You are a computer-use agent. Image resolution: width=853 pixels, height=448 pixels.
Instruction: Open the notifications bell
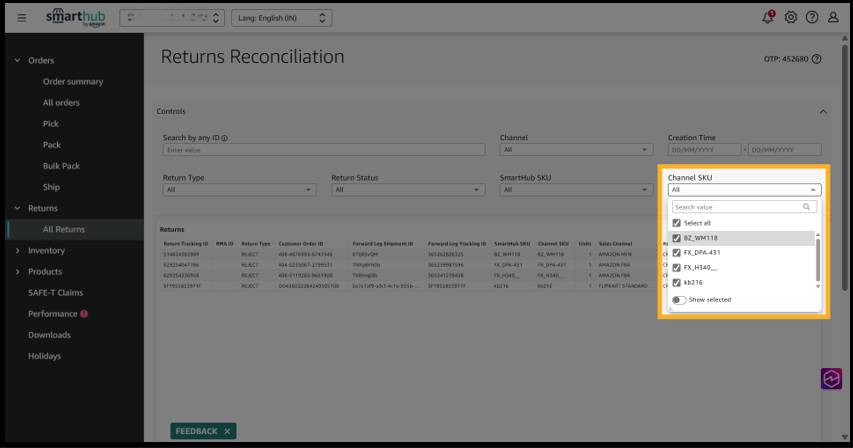click(768, 18)
